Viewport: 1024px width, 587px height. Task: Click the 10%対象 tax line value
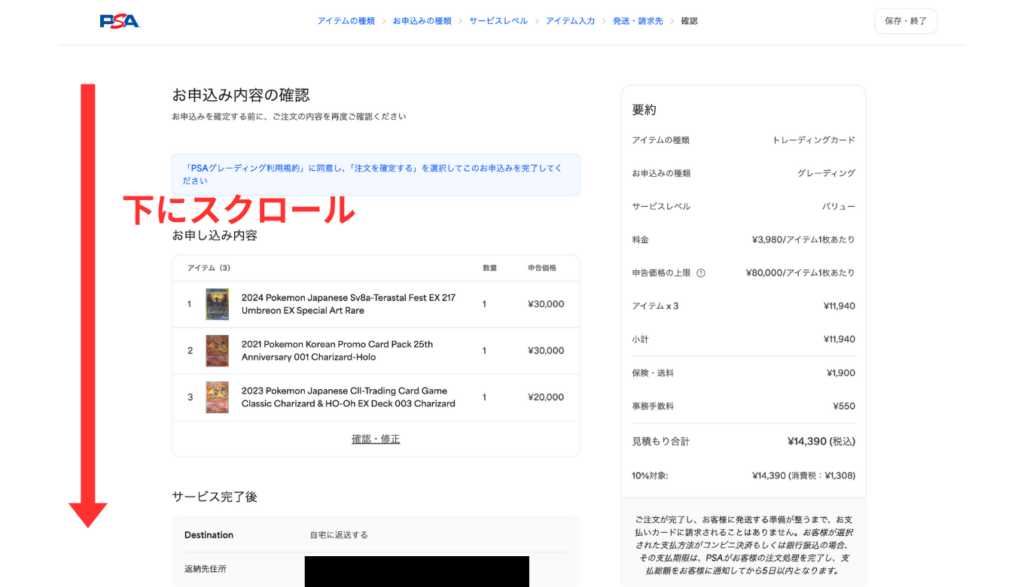[x=803, y=475]
